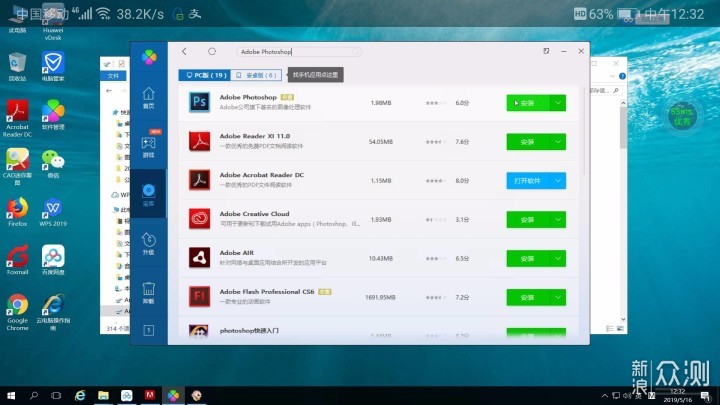Viewport: 720px width, 405px height.
Task: Open the games section in sidebar
Action: pyautogui.click(x=148, y=146)
